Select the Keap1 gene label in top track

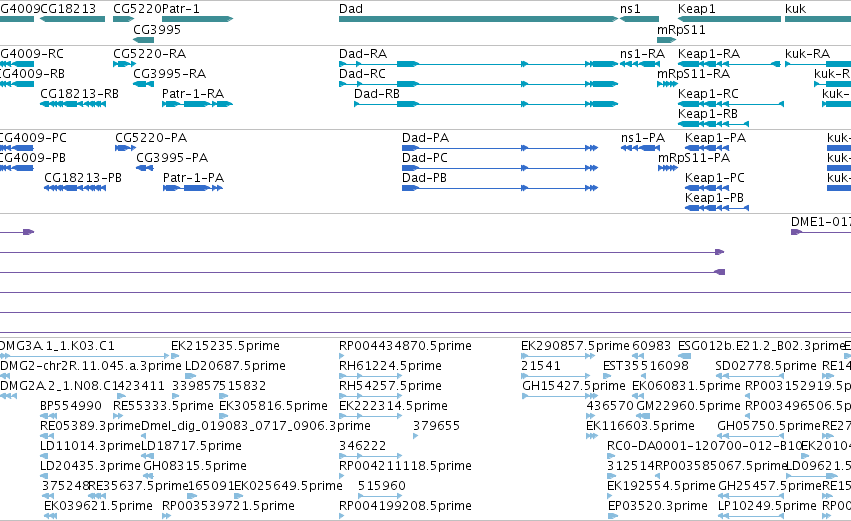click(697, 9)
